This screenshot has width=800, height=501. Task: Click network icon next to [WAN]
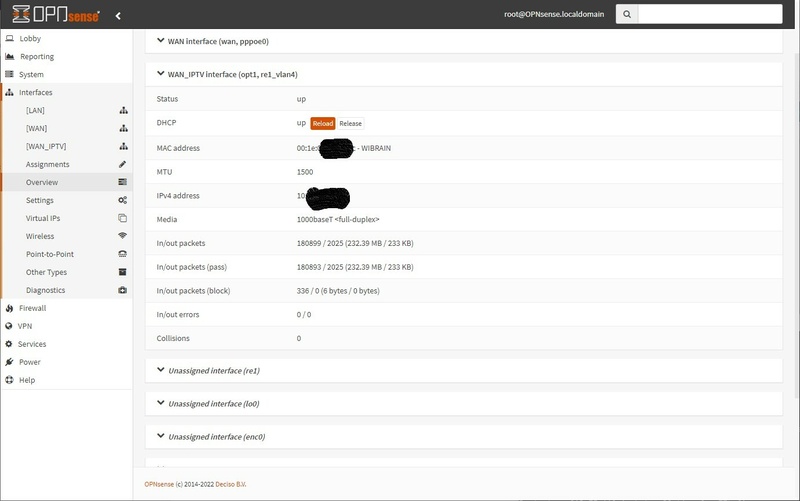123,128
